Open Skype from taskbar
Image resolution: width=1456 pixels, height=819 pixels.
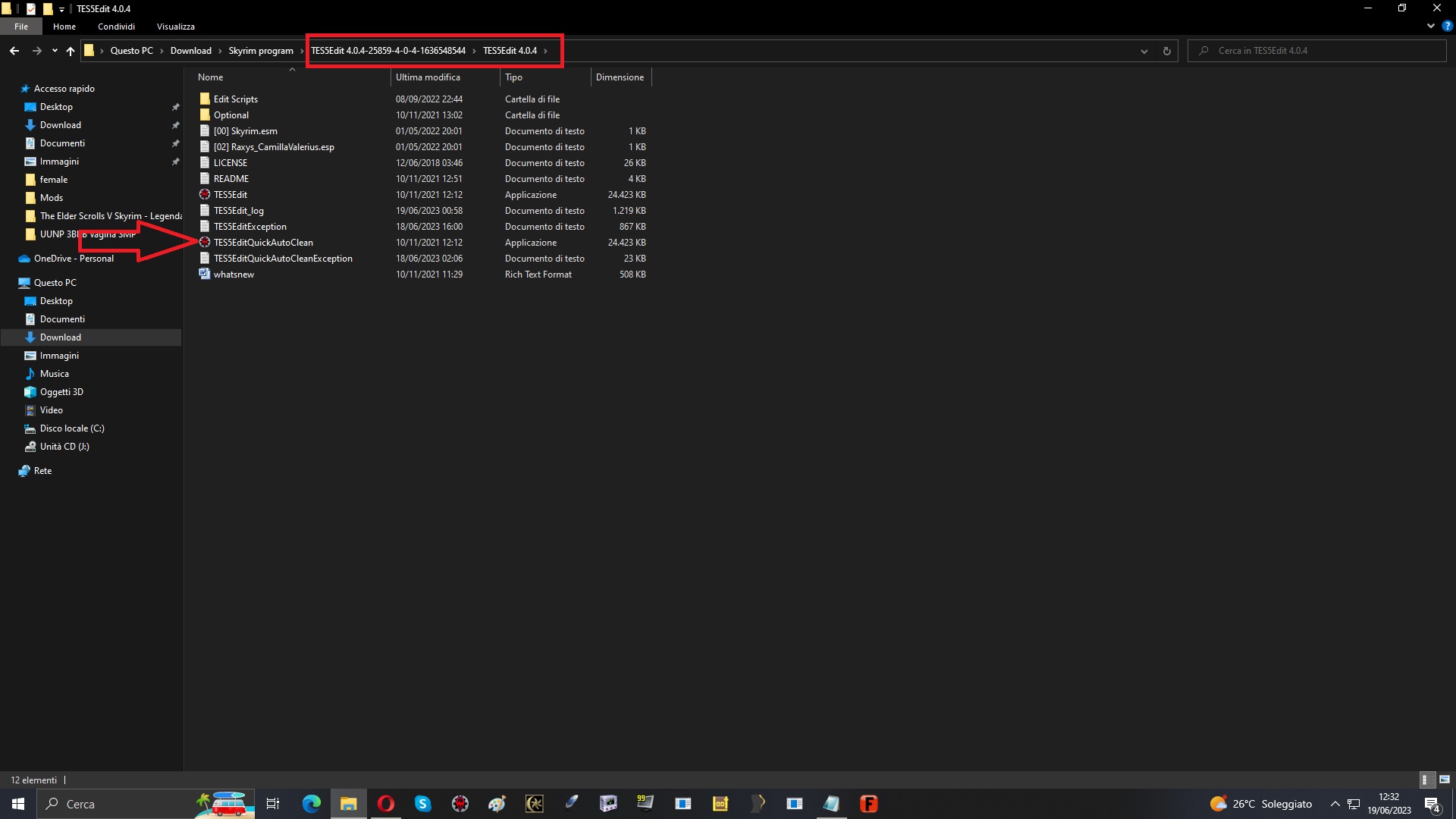click(x=422, y=804)
